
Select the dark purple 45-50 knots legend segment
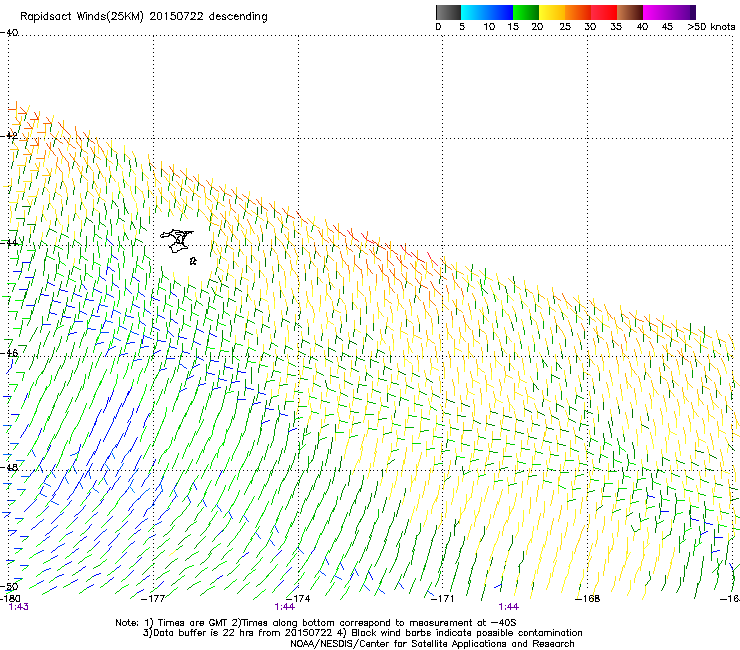[x=682, y=12]
